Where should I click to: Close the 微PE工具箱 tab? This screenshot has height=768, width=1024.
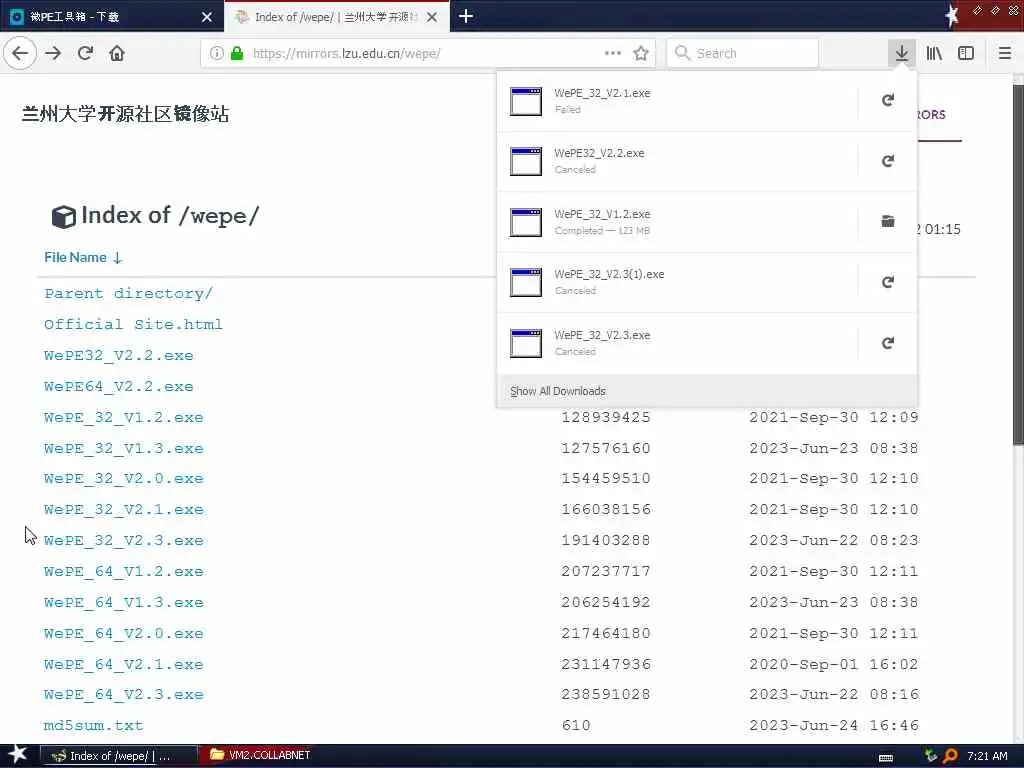click(x=207, y=17)
